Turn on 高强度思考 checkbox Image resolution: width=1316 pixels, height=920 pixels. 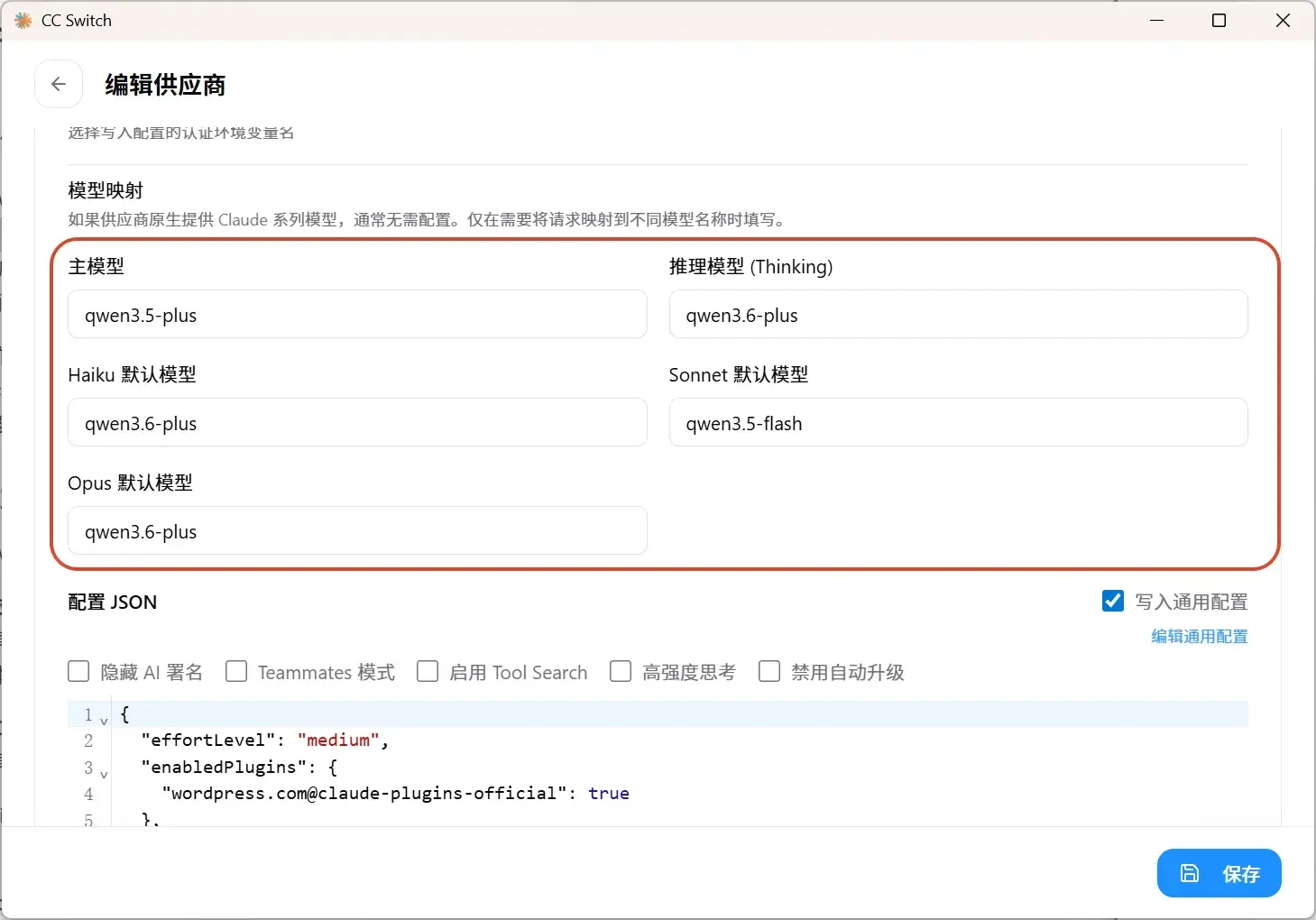(621, 672)
